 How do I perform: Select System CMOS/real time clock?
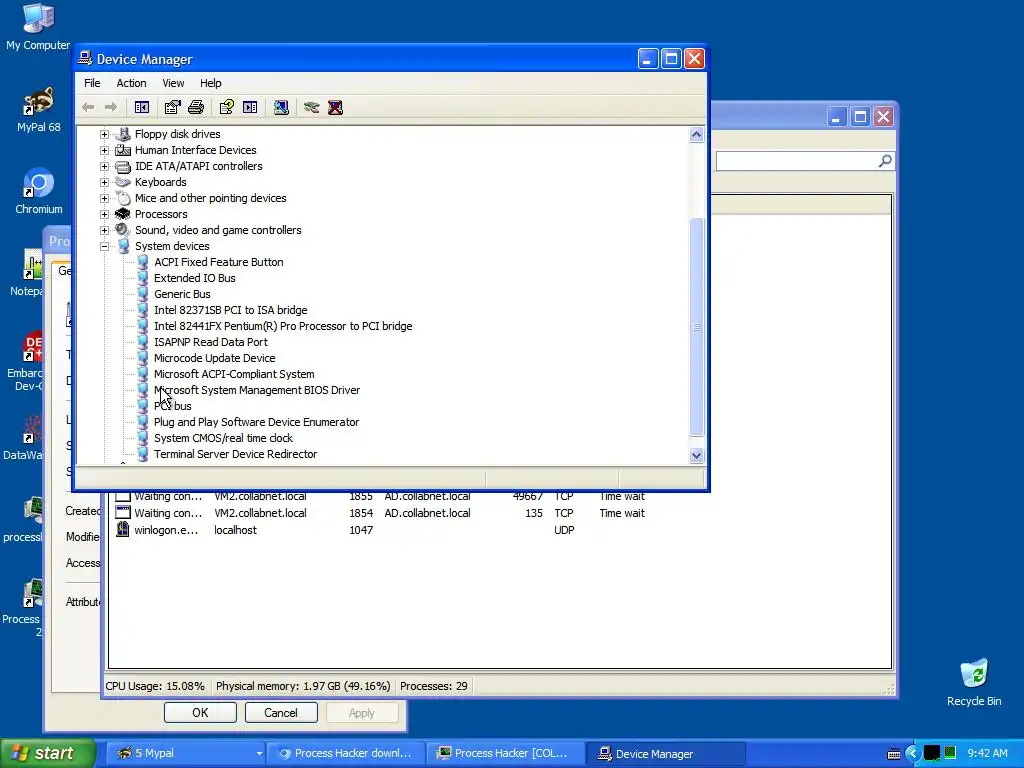pyautogui.click(x=223, y=438)
